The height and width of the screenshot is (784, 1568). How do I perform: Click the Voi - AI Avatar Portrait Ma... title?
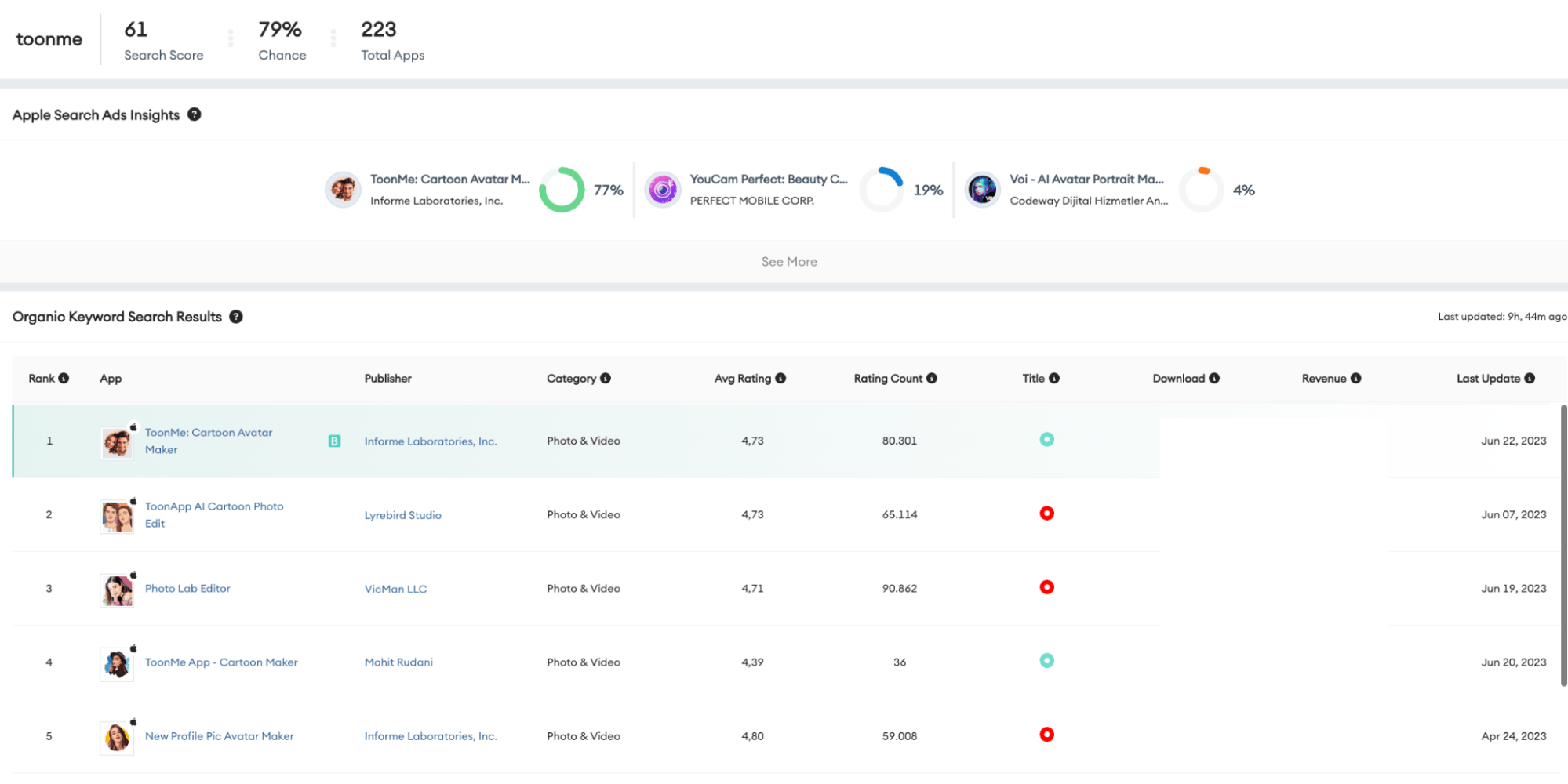(1087, 180)
